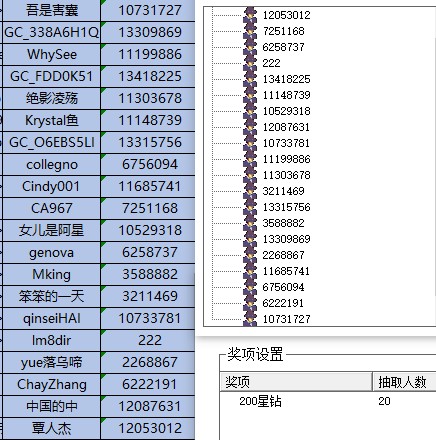Select spreadsheet cell 吾是害囊
The width and height of the screenshot is (436, 440).
coord(51,10)
